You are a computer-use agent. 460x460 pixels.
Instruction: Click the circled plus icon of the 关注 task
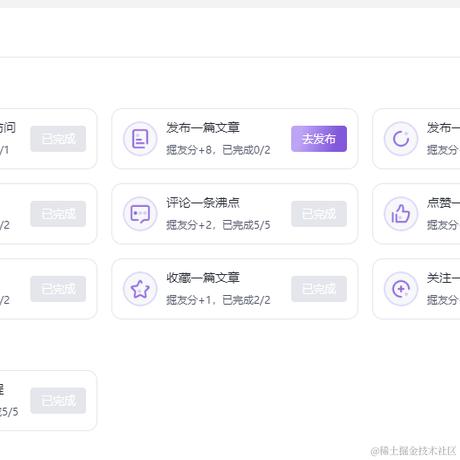401,289
